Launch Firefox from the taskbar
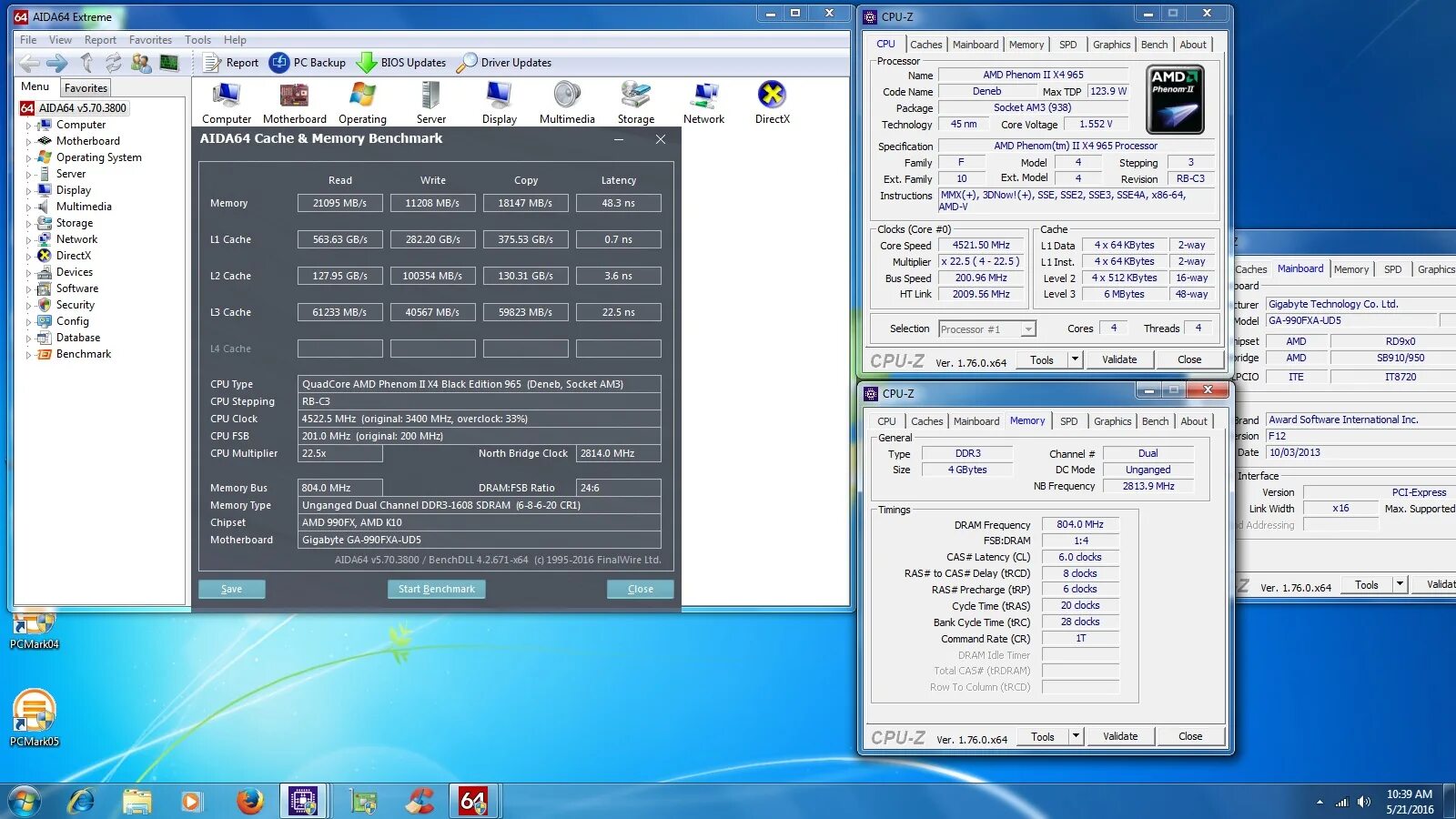Image resolution: width=1456 pixels, height=819 pixels. [x=249, y=801]
